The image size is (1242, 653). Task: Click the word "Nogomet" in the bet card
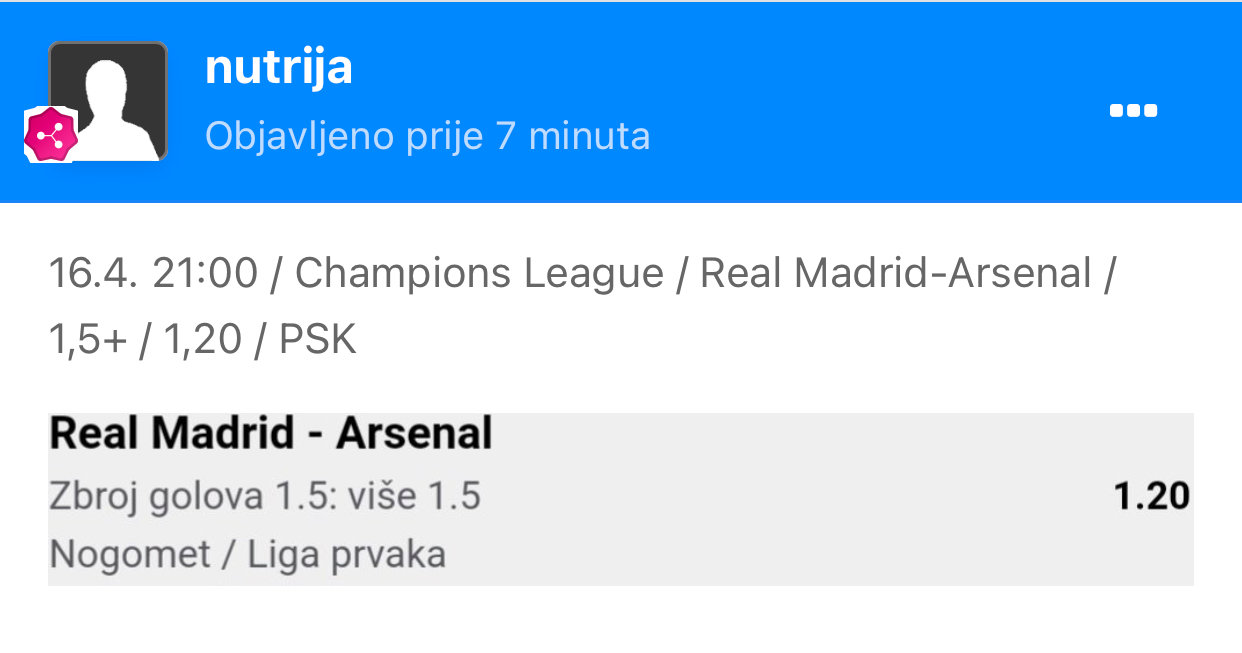tap(130, 553)
